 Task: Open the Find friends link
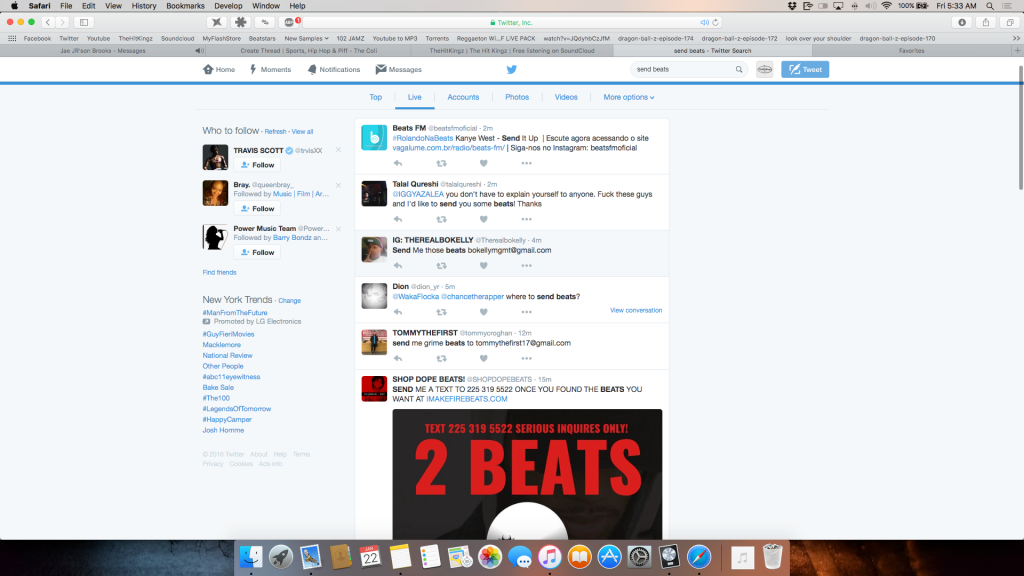pos(219,272)
